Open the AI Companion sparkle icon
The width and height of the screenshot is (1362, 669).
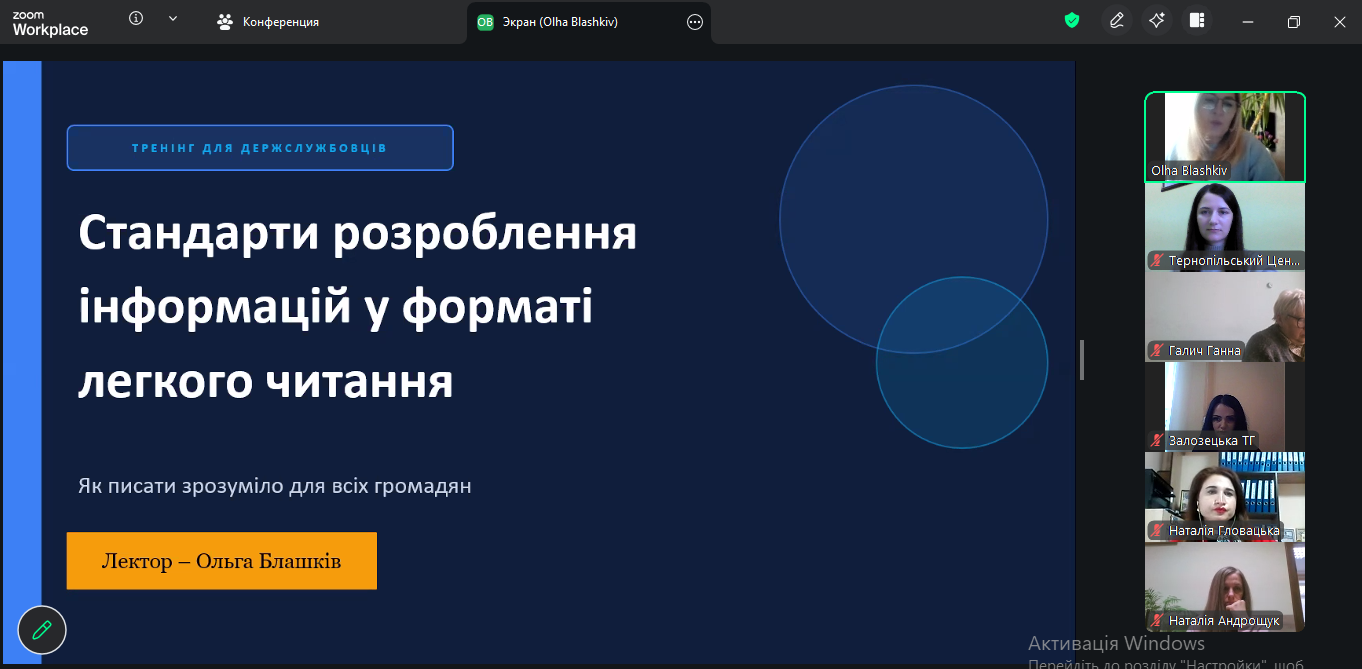(1157, 21)
